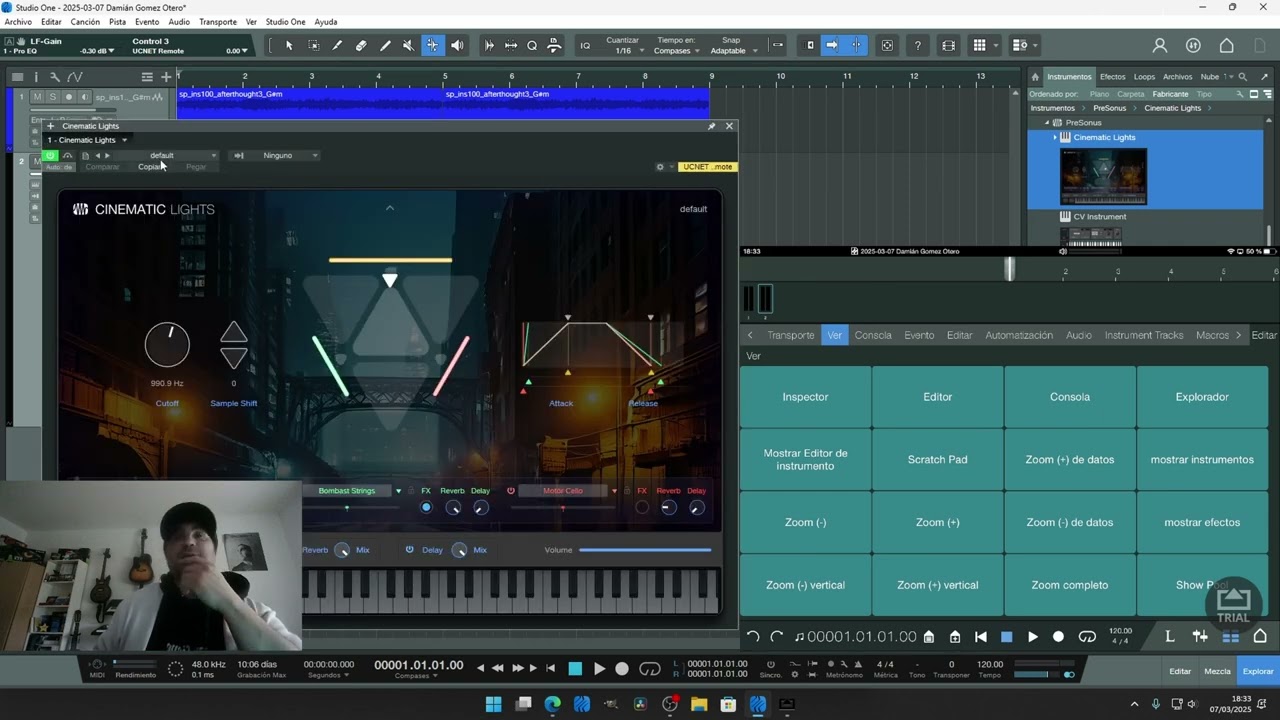Open the mixer faders icon in remote panel
The width and height of the screenshot is (1280, 720).
pos(1200,636)
